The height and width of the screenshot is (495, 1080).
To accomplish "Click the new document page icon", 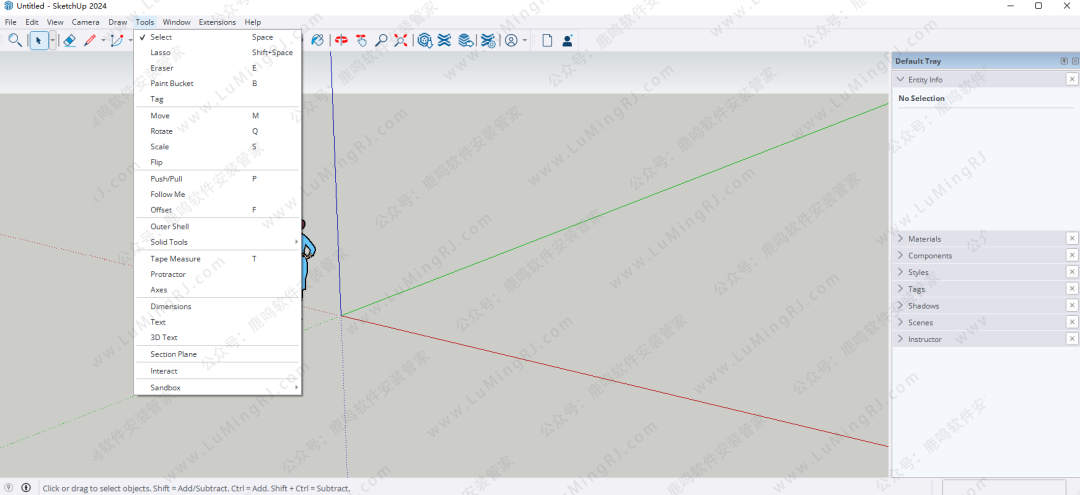I will coord(547,40).
